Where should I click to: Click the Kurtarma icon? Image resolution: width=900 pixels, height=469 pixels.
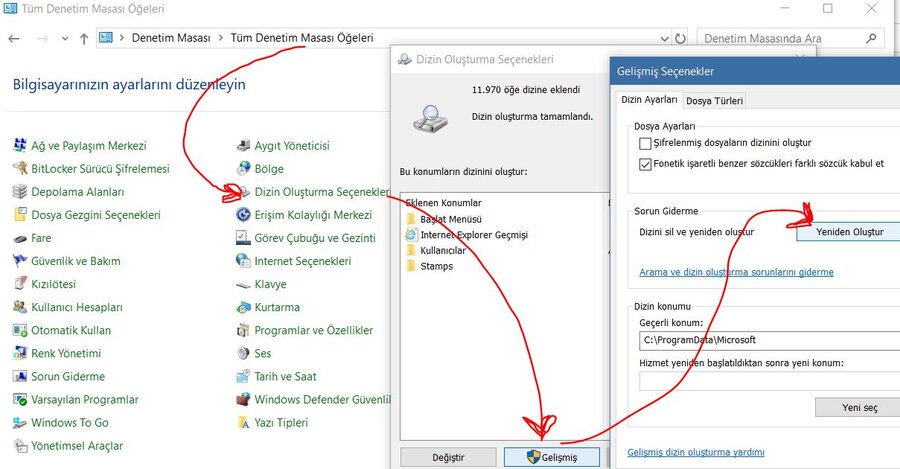point(243,307)
